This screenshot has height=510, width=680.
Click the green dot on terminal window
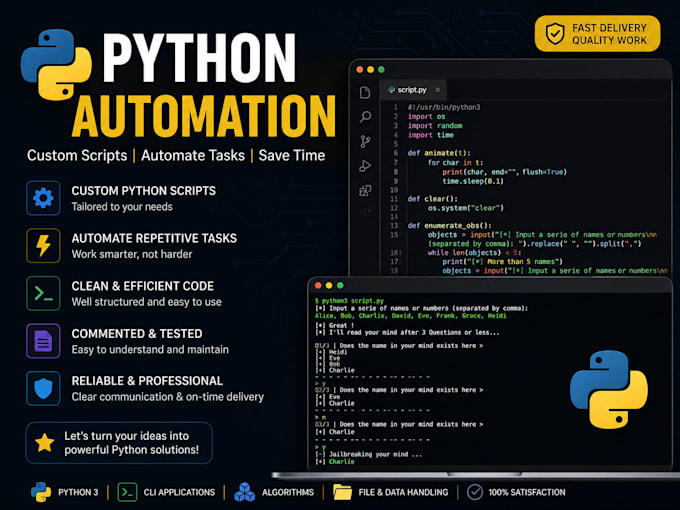340,285
